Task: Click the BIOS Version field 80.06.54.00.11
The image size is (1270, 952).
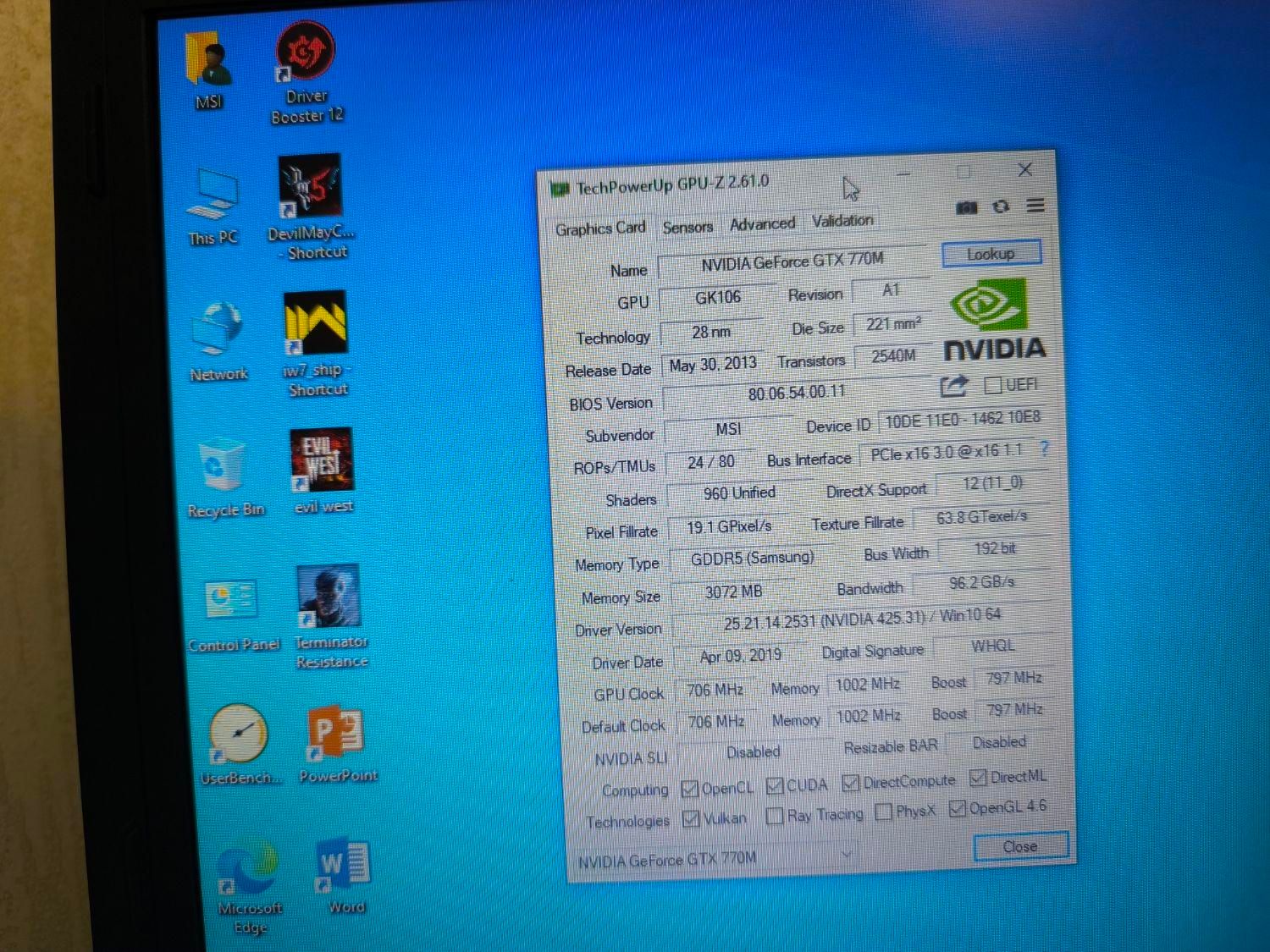Action: (x=797, y=393)
